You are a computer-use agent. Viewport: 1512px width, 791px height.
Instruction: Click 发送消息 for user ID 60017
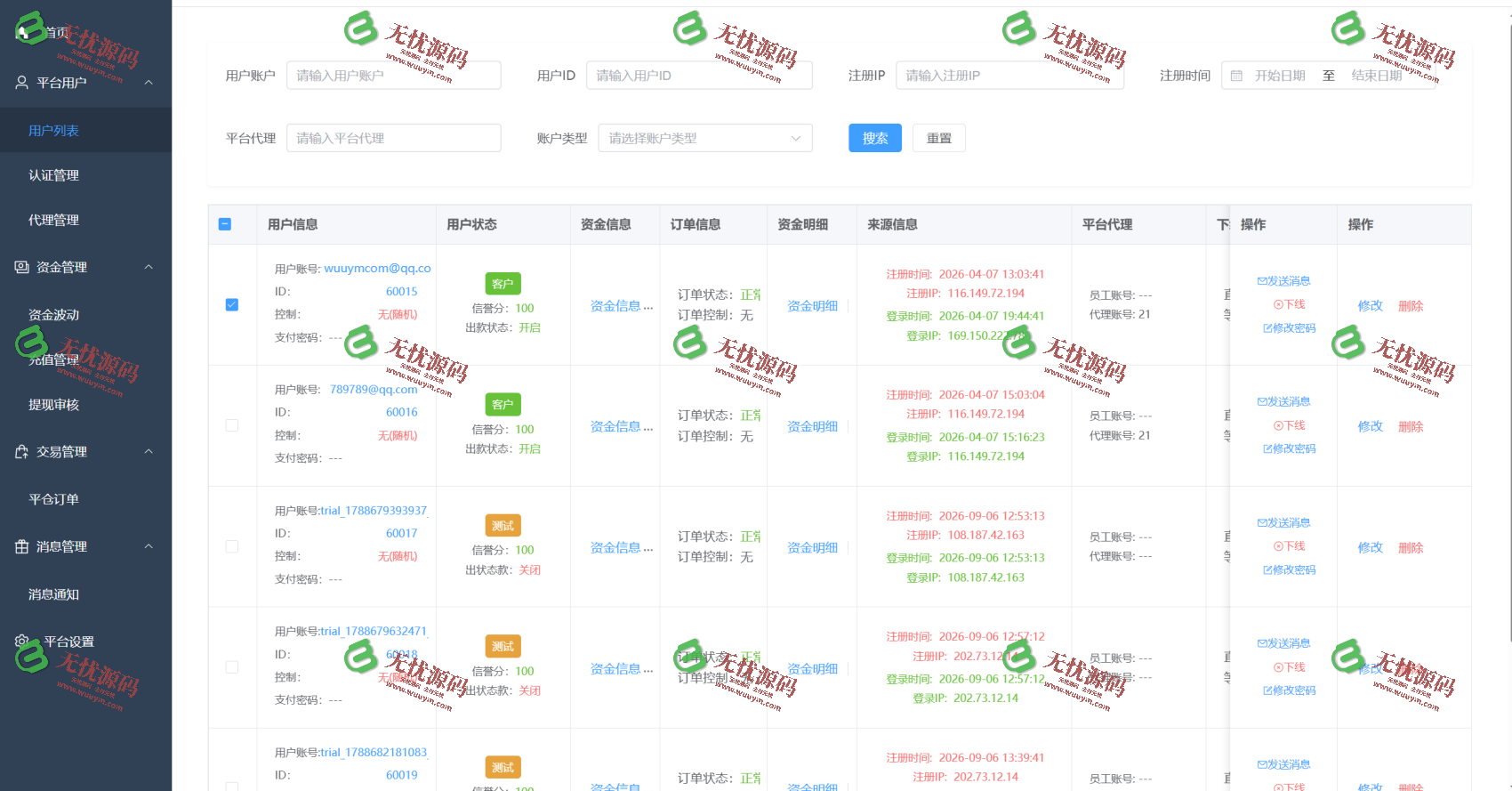click(x=1284, y=523)
